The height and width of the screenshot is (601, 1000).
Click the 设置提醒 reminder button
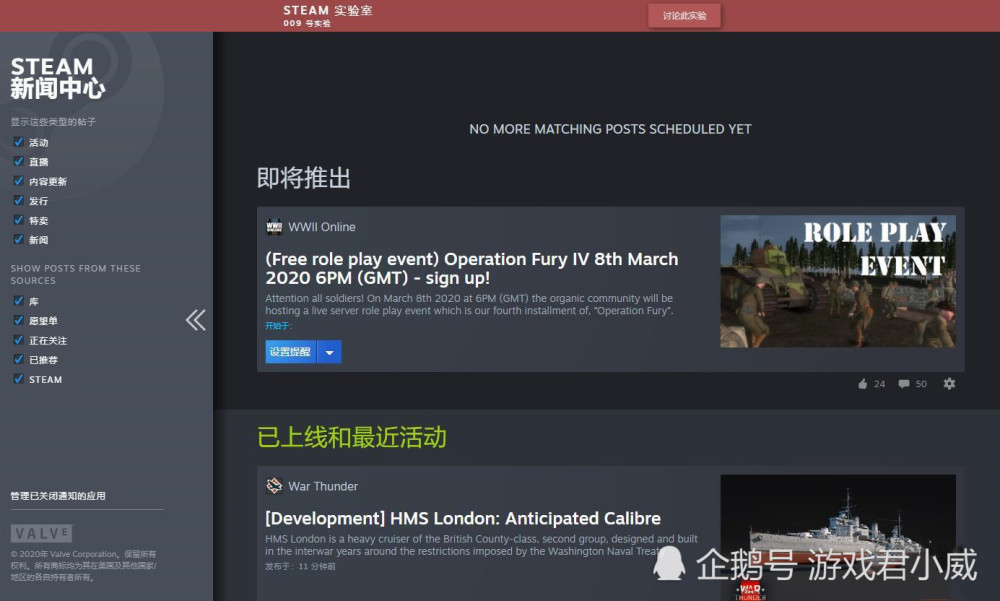(291, 352)
